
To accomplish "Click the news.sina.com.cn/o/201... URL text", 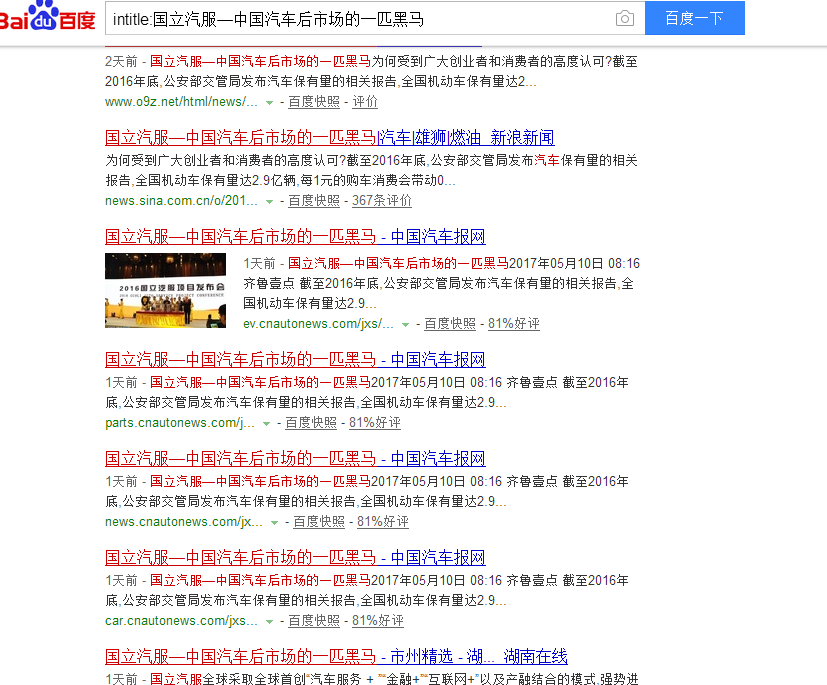I will (181, 201).
